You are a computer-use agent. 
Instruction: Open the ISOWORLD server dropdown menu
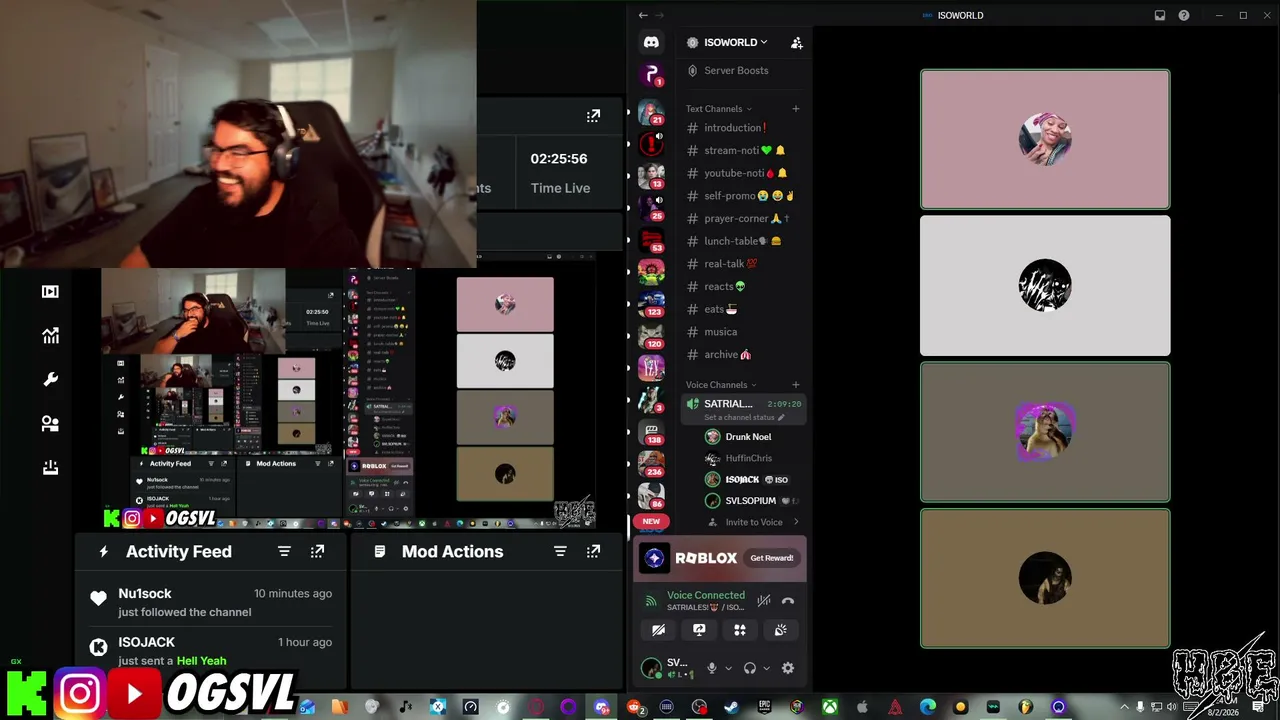(x=735, y=43)
